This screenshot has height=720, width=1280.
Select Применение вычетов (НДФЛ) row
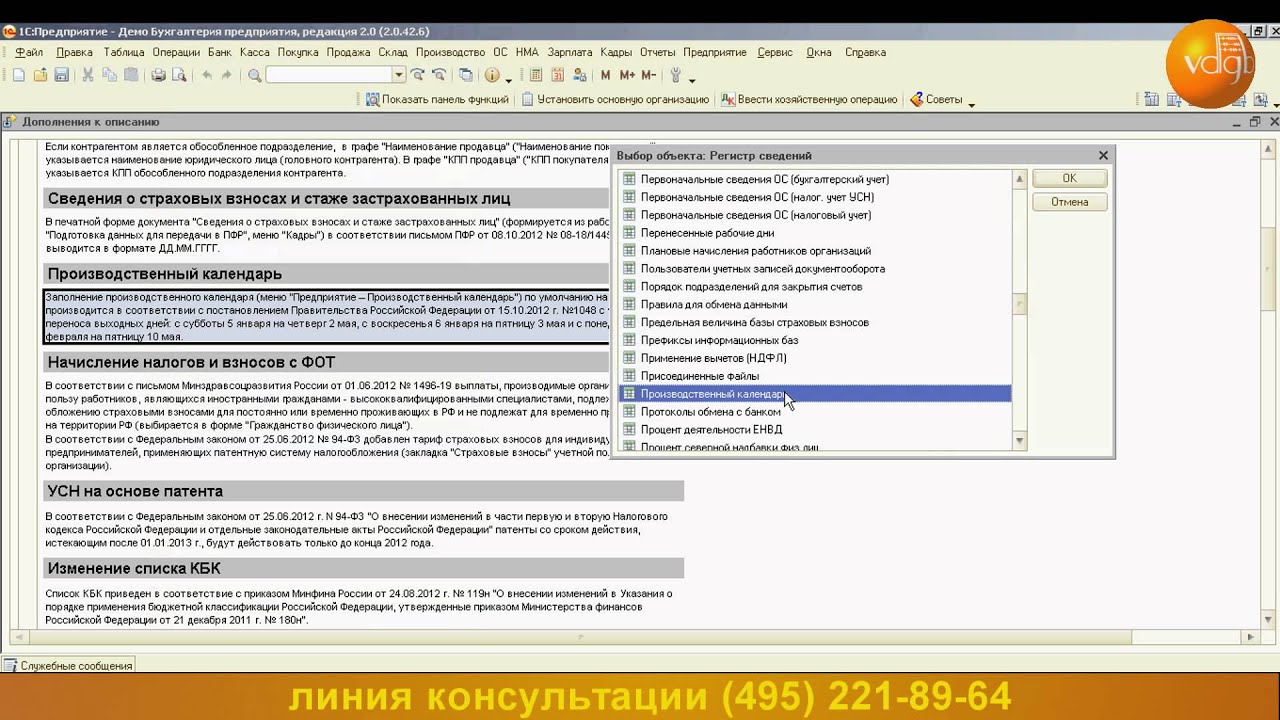pyautogui.click(x=815, y=358)
